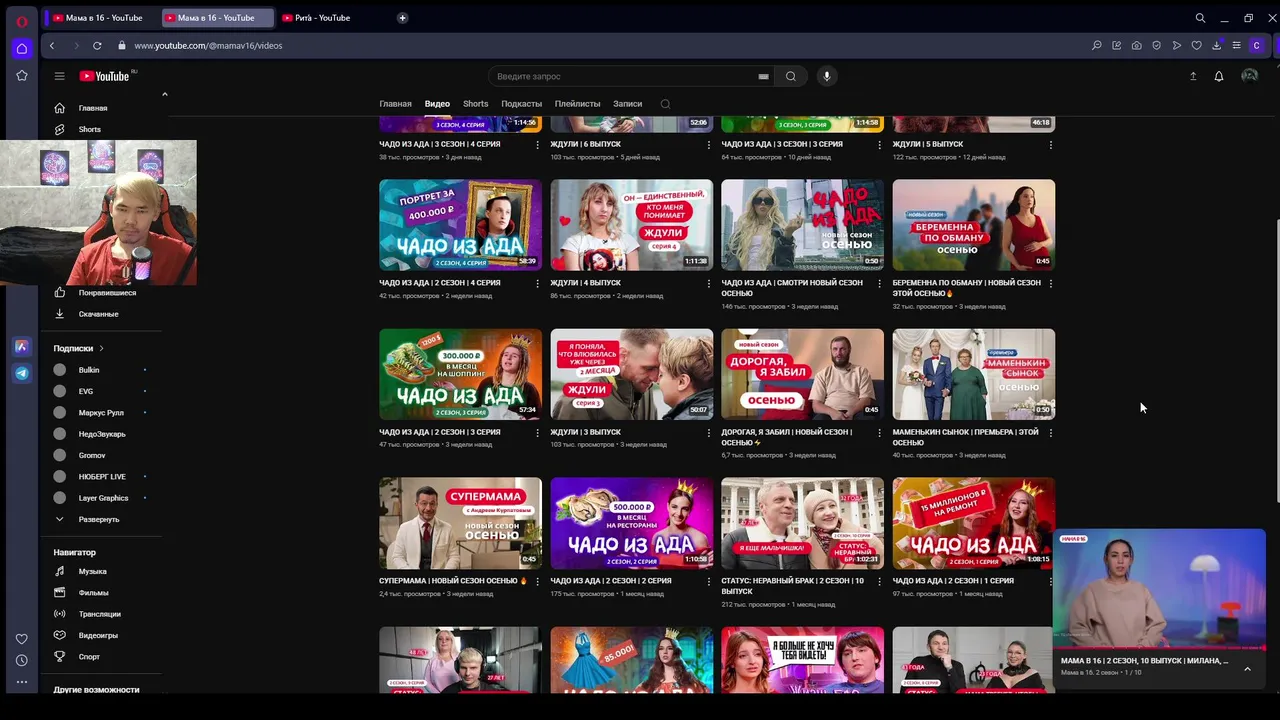Image resolution: width=1280 pixels, height=720 pixels.
Task: Open НЮБЕРГ LIVE subscription channel
Action: 100,477
